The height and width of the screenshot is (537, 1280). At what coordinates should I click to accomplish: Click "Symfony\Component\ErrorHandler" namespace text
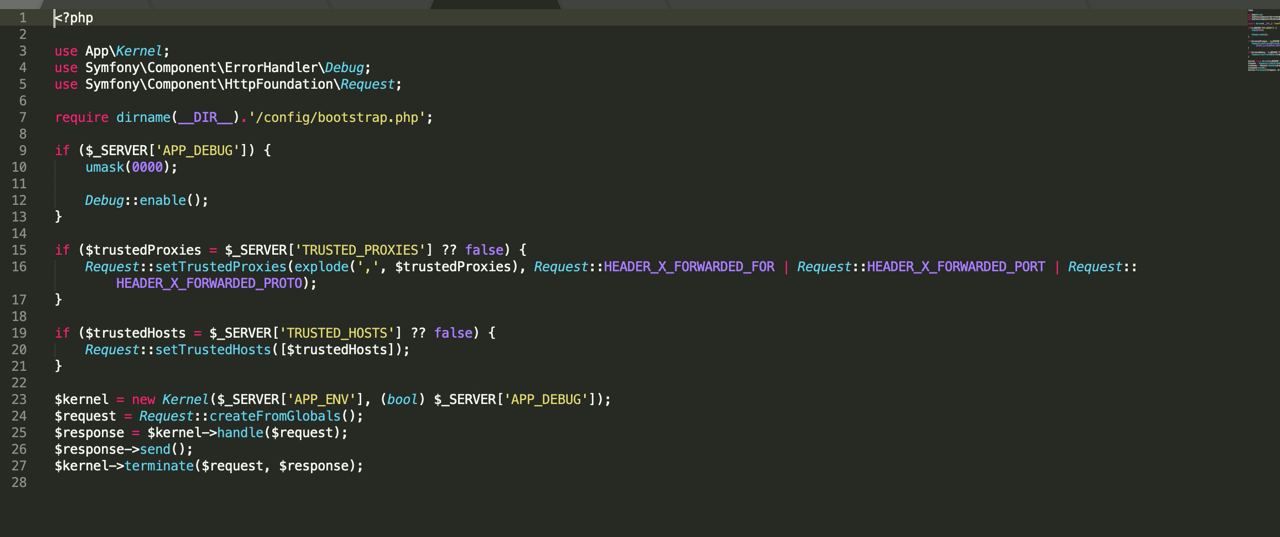point(201,68)
